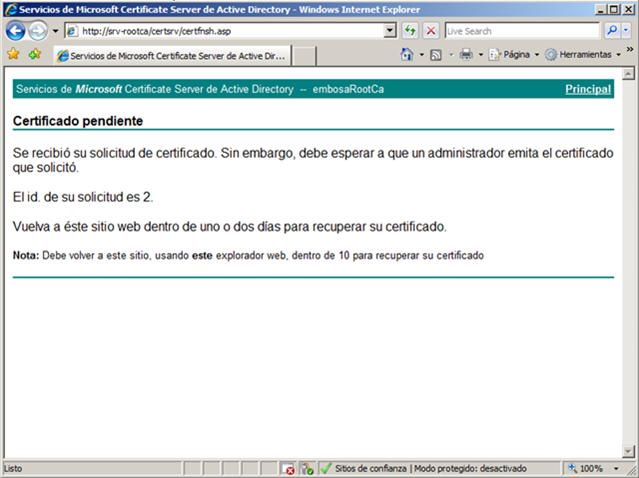Click the popup blocker status icon

288,468
